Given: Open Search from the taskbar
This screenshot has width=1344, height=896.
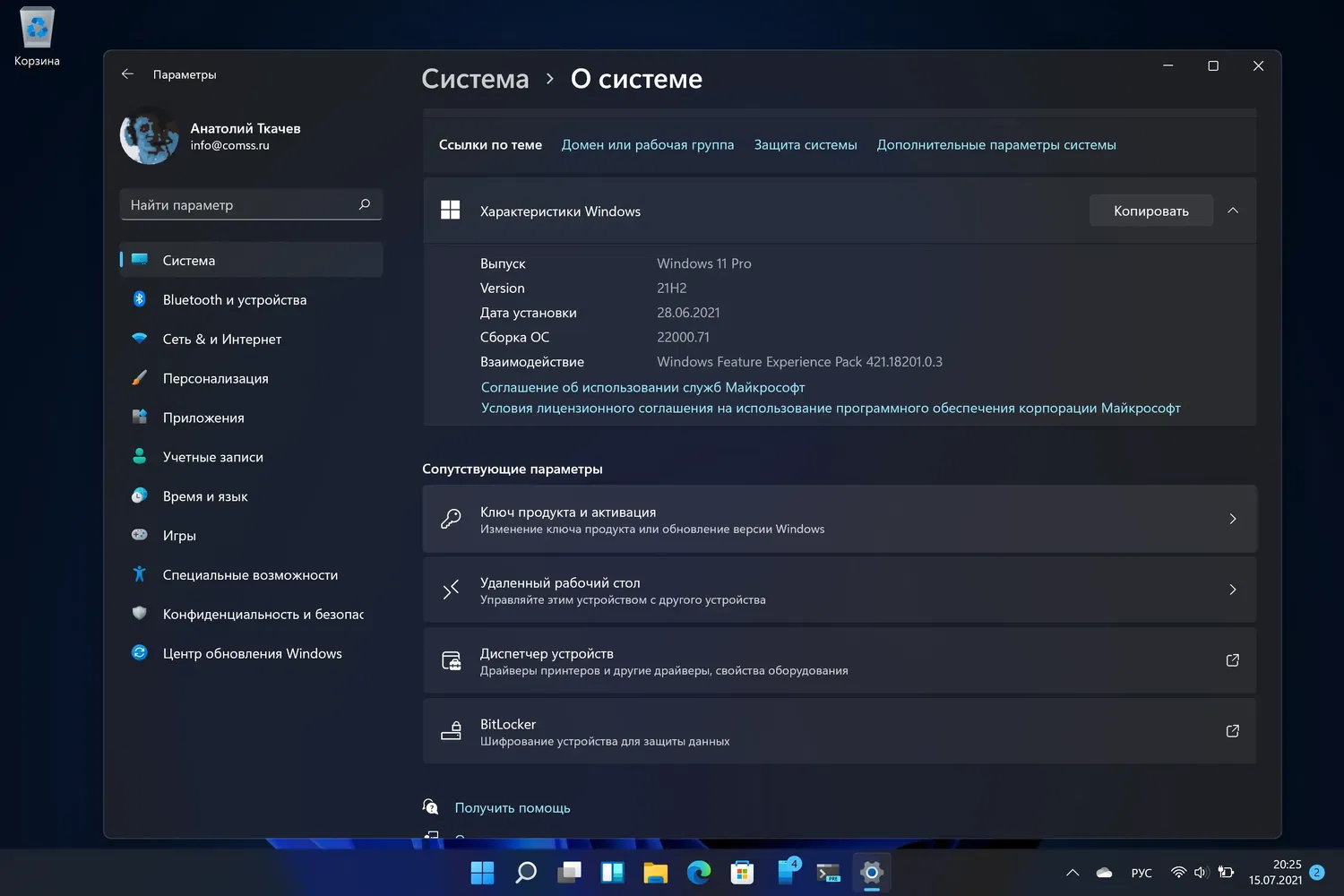Looking at the screenshot, I should [525, 872].
